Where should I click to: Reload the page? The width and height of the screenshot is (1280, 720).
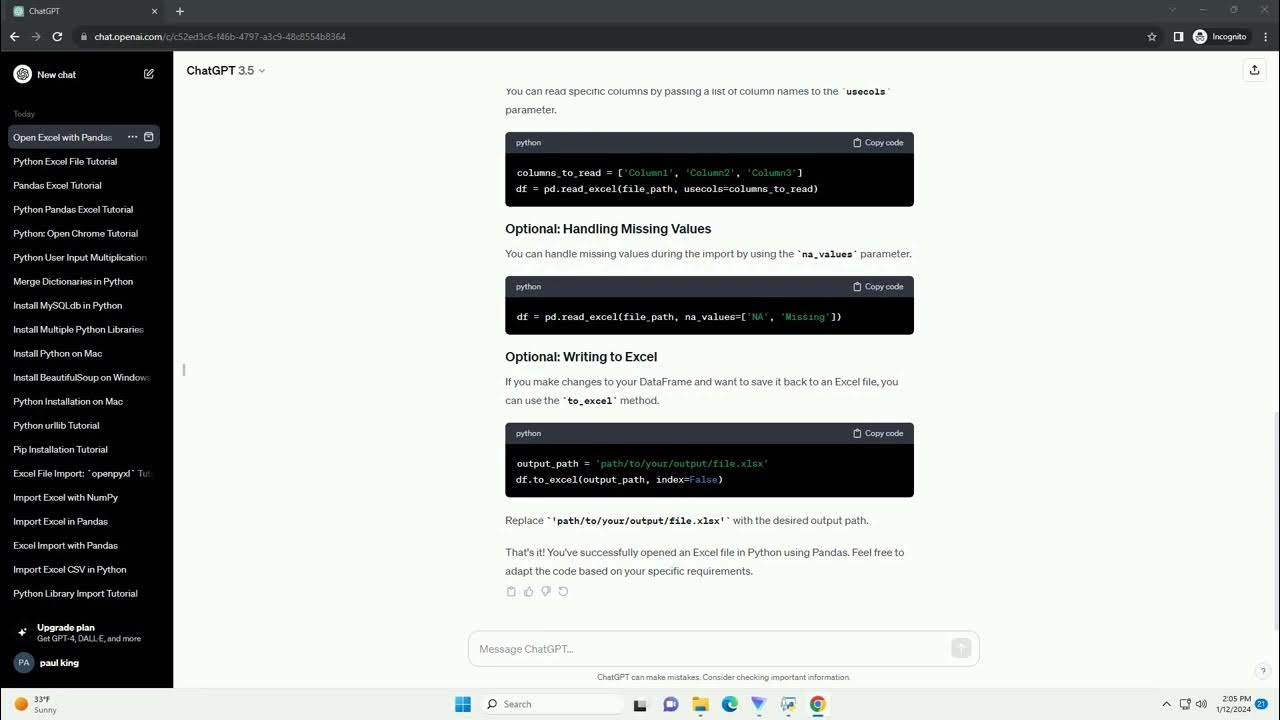tap(57, 36)
